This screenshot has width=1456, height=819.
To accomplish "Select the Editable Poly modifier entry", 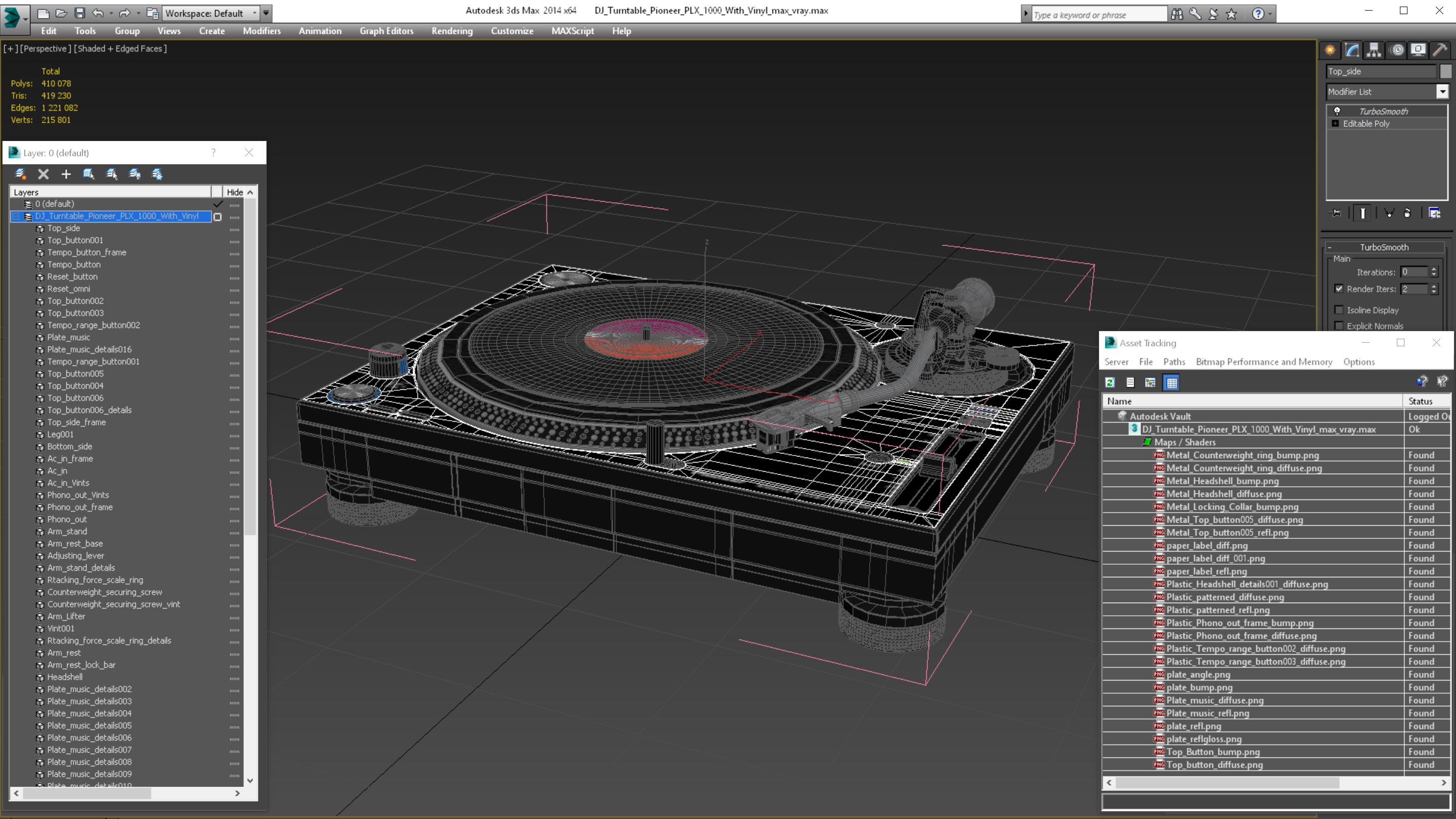I will click(1366, 124).
